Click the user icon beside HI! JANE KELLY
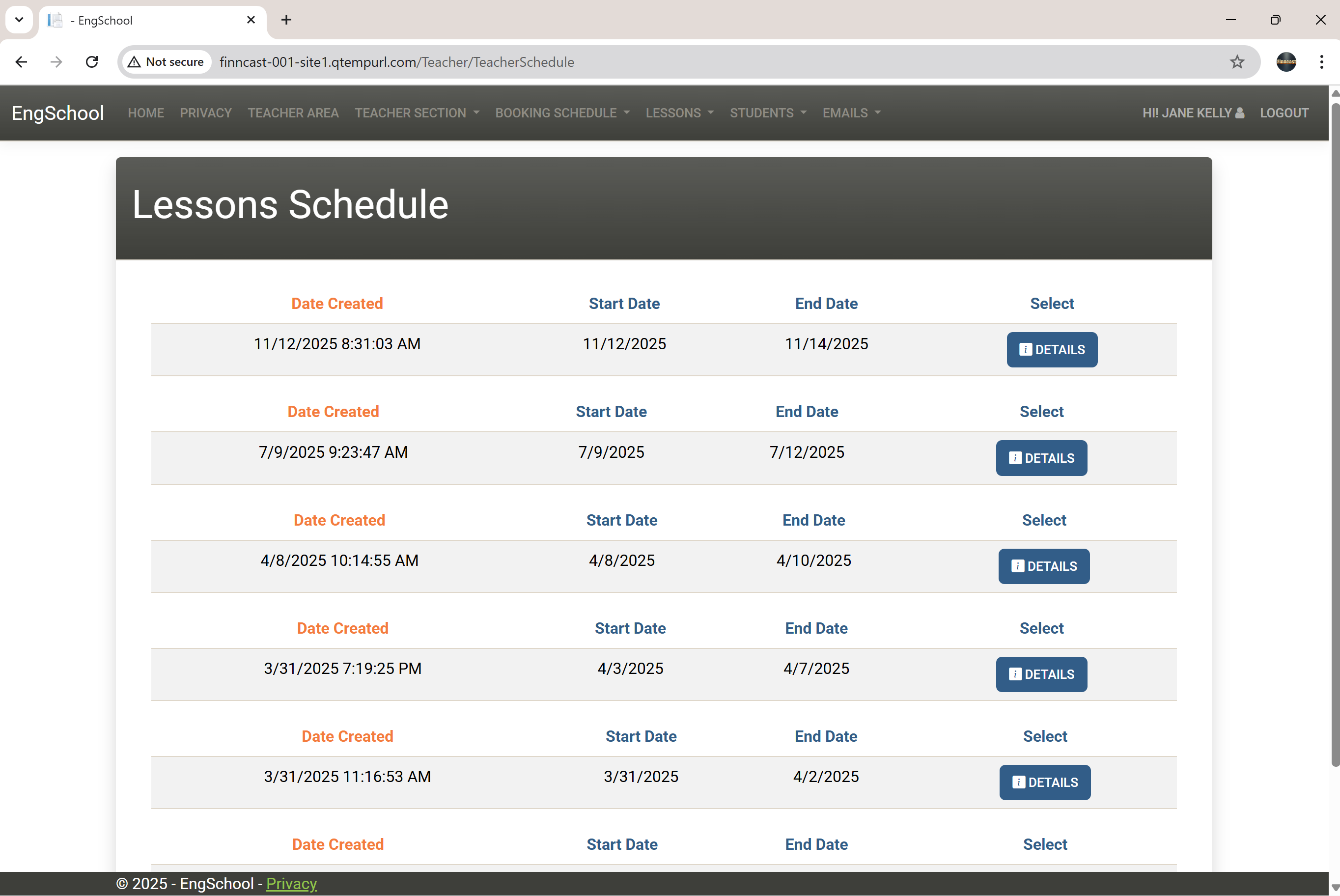1340x896 pixels. coord(1240,112)
